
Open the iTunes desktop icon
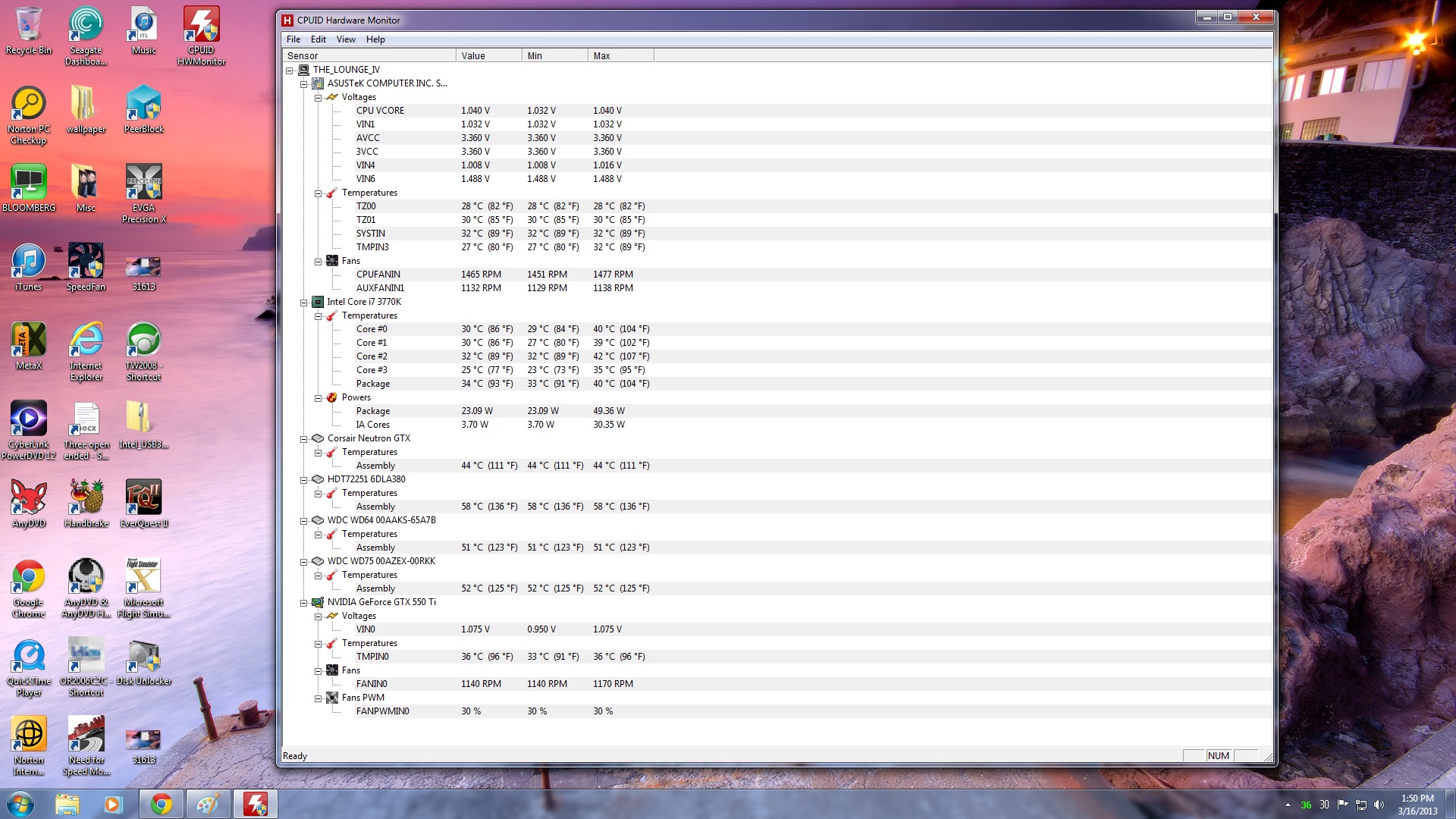click(28, 268)
